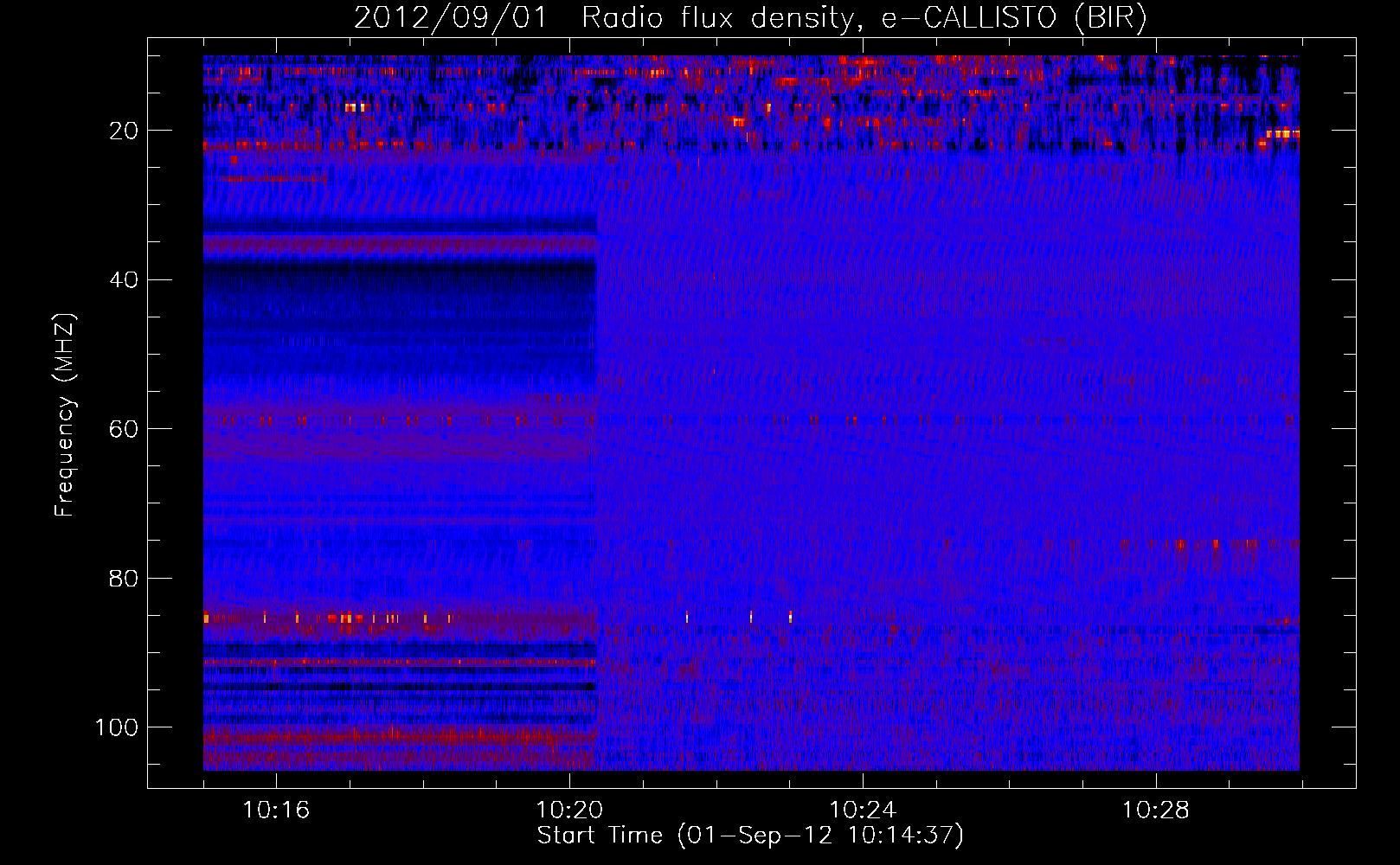Image resolution: width=1400 pixels, height=865 pixels.
Task: Click the "80" frequency tick label
Action: coord(124,579)
